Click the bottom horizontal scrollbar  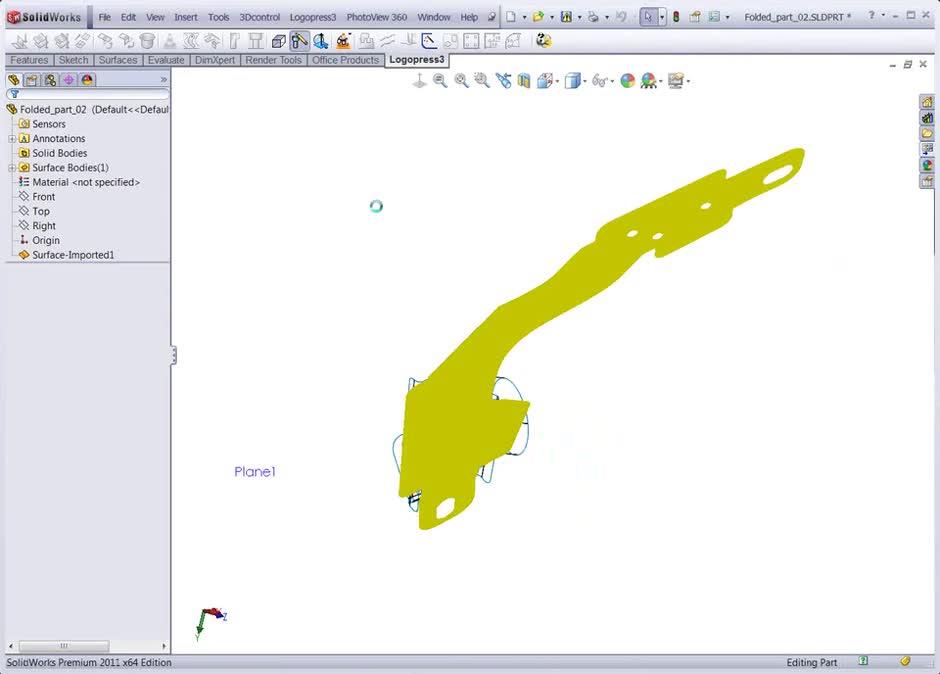[x=64, y=646]
